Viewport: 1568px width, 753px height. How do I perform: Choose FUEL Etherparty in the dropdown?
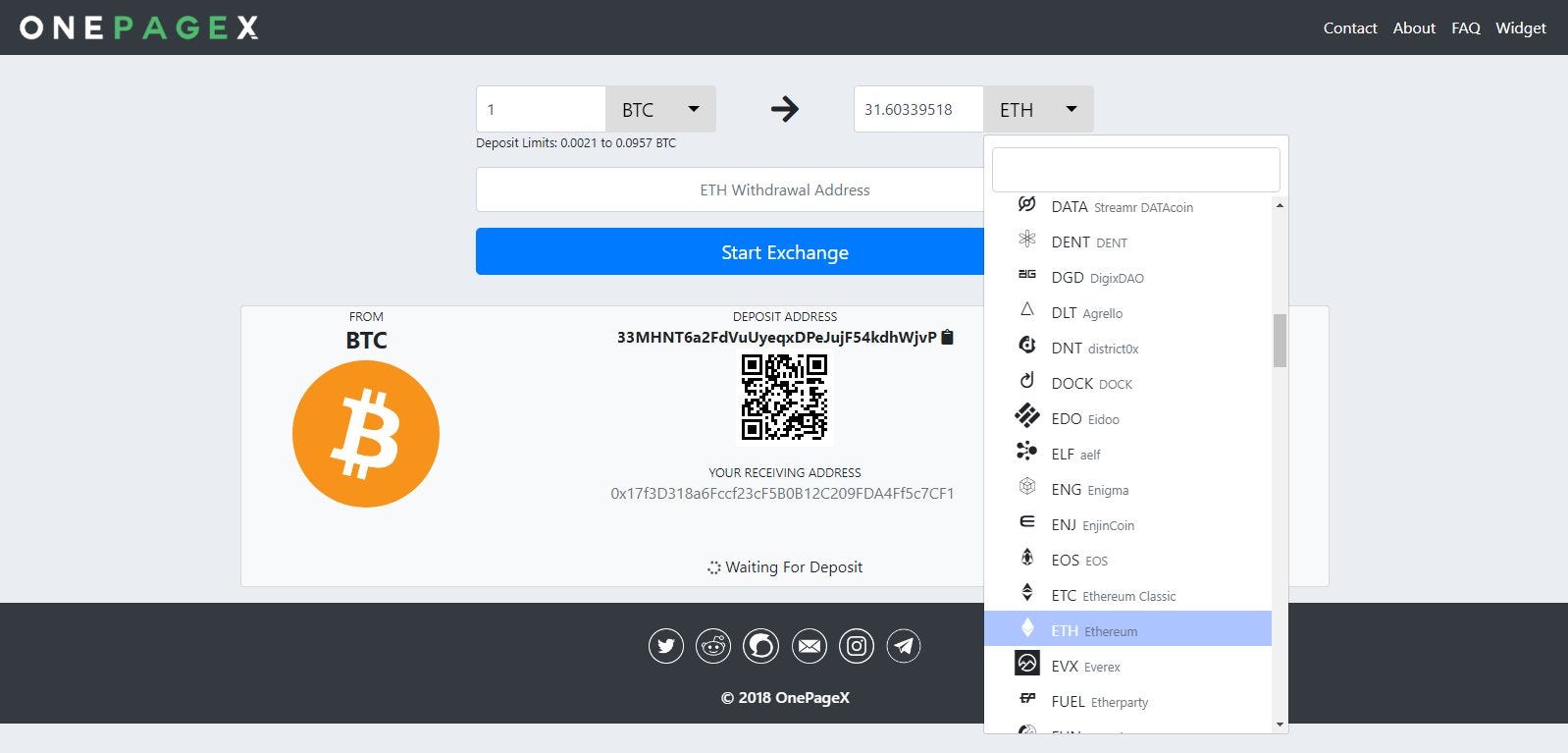(1127, 701)
